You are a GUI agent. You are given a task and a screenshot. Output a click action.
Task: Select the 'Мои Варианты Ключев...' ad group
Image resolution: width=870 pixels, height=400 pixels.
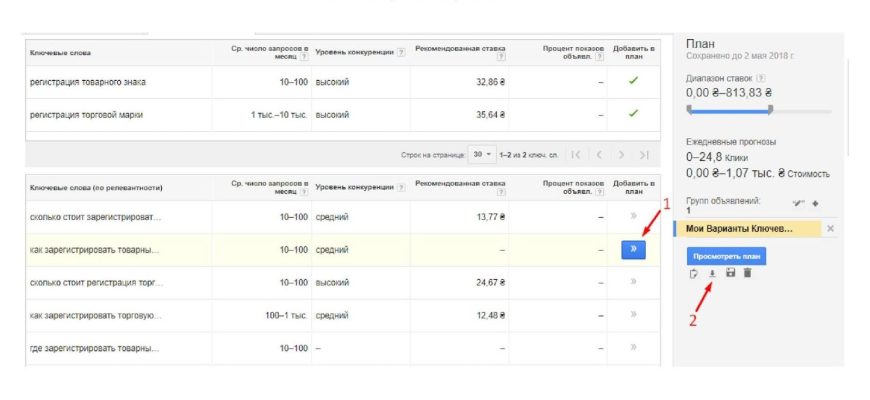click(750, 229)
